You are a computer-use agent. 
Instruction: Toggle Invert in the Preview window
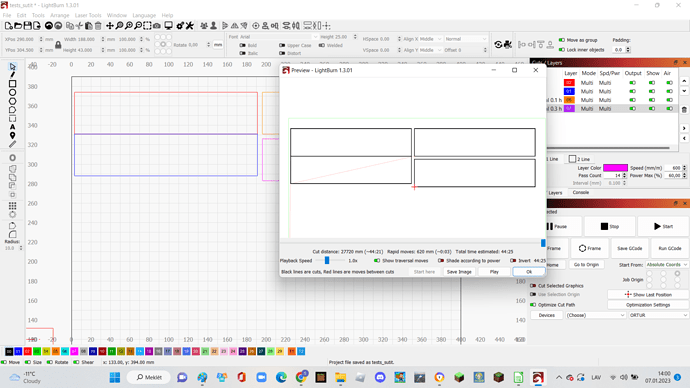513,260
